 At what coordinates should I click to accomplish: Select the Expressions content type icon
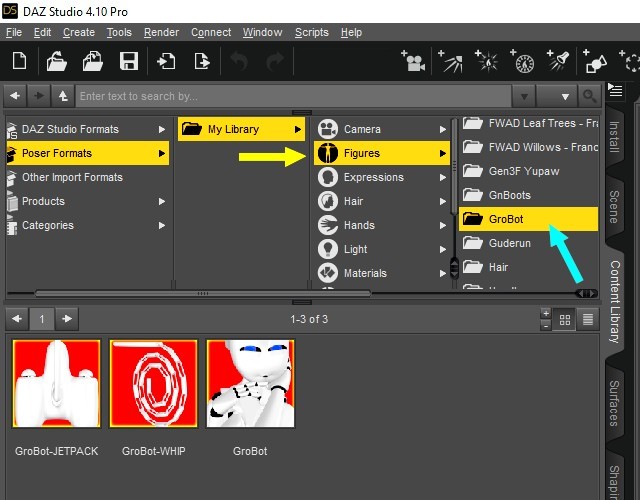pos(328,177)
